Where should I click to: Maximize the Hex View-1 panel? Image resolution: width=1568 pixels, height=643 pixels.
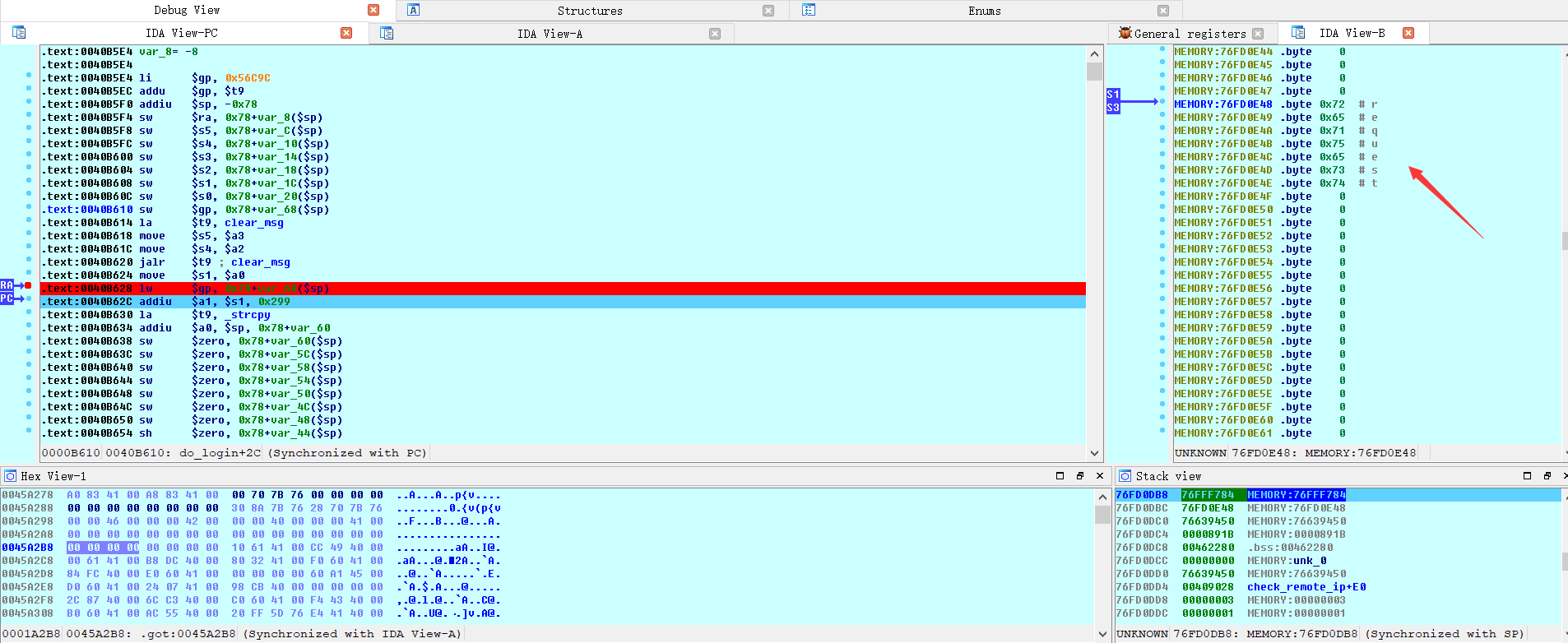point(1060,476)
